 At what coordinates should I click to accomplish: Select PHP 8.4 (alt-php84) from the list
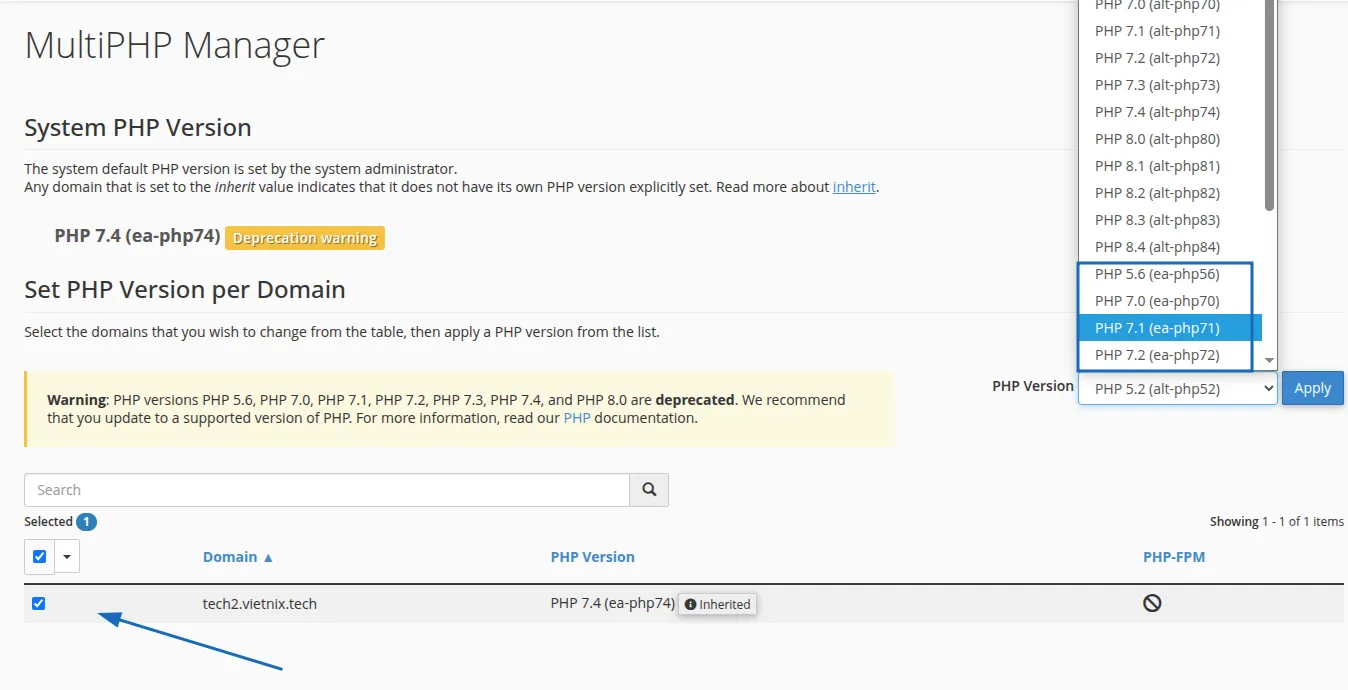click(x=1156, y=246)
